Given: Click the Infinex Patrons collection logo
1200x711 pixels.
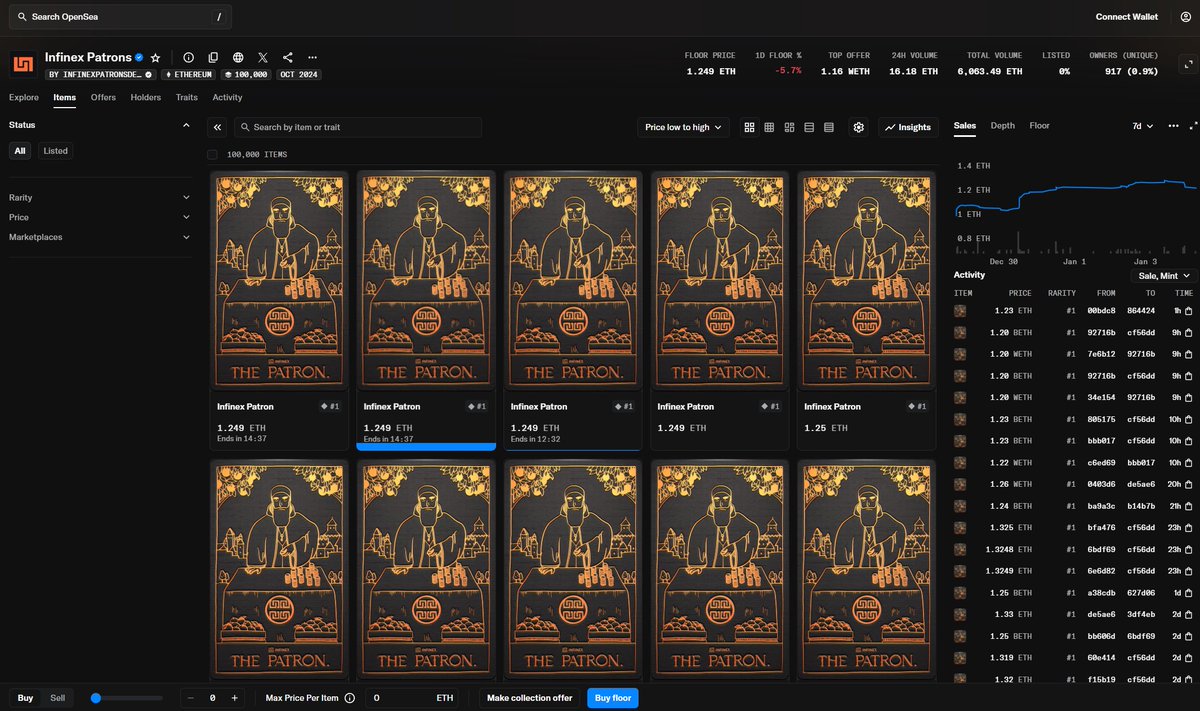Looking at the screenshot, I should tap(24, 65).
